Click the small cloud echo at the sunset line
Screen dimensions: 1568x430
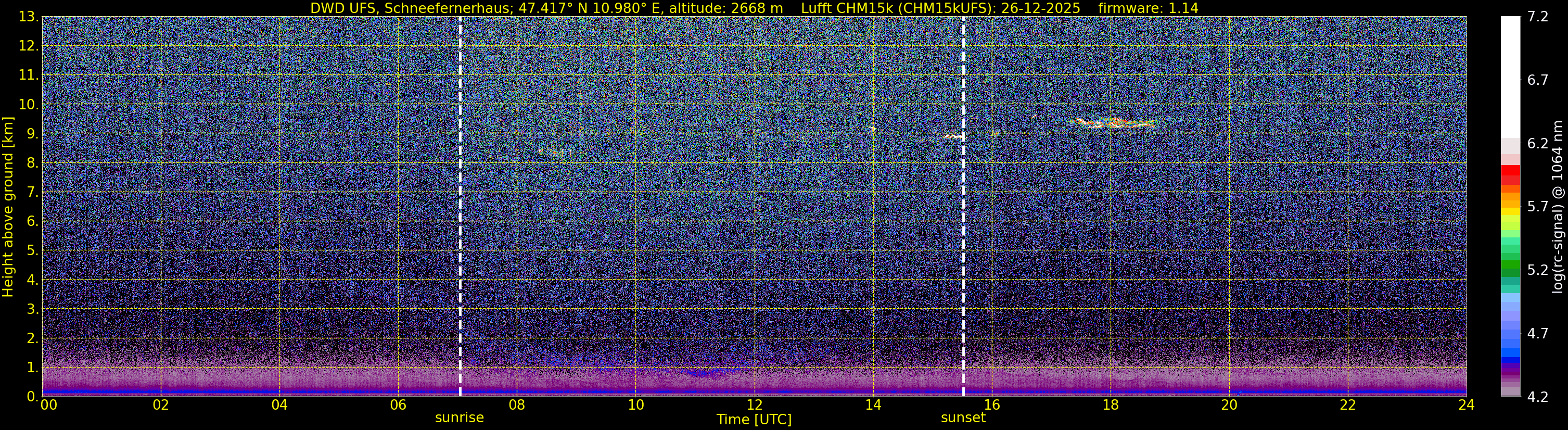(953, 136)
